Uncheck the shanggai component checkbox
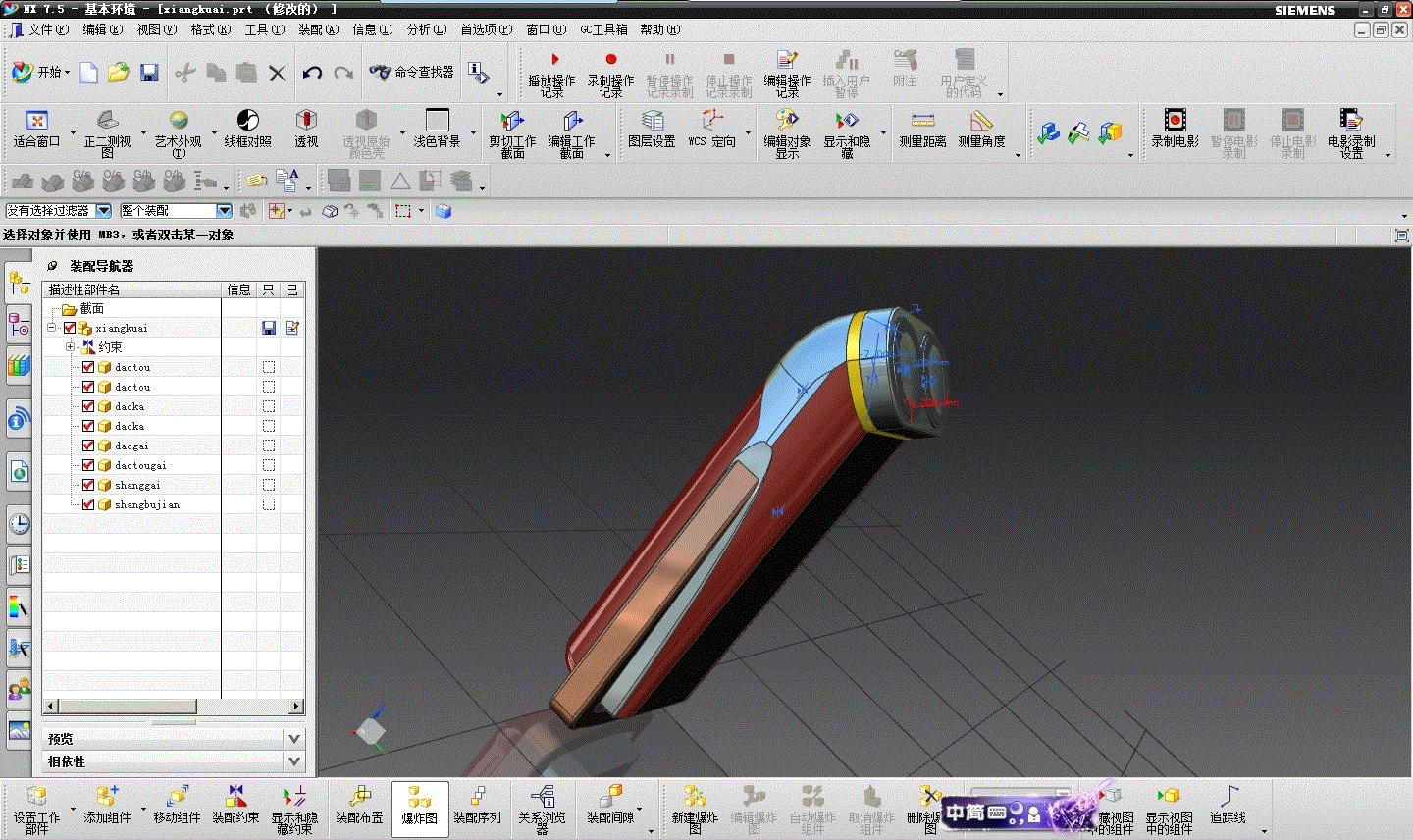 (88, 485)
